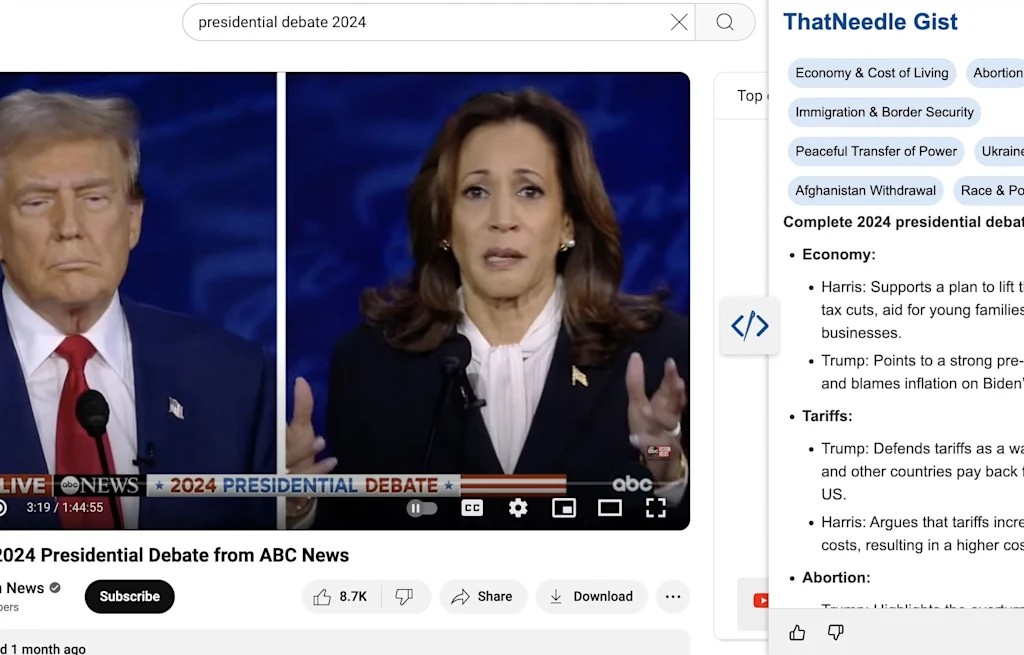Select the Afghanistan Withdrawal chip
The image size is (1024, 655).
click(865, 191)
